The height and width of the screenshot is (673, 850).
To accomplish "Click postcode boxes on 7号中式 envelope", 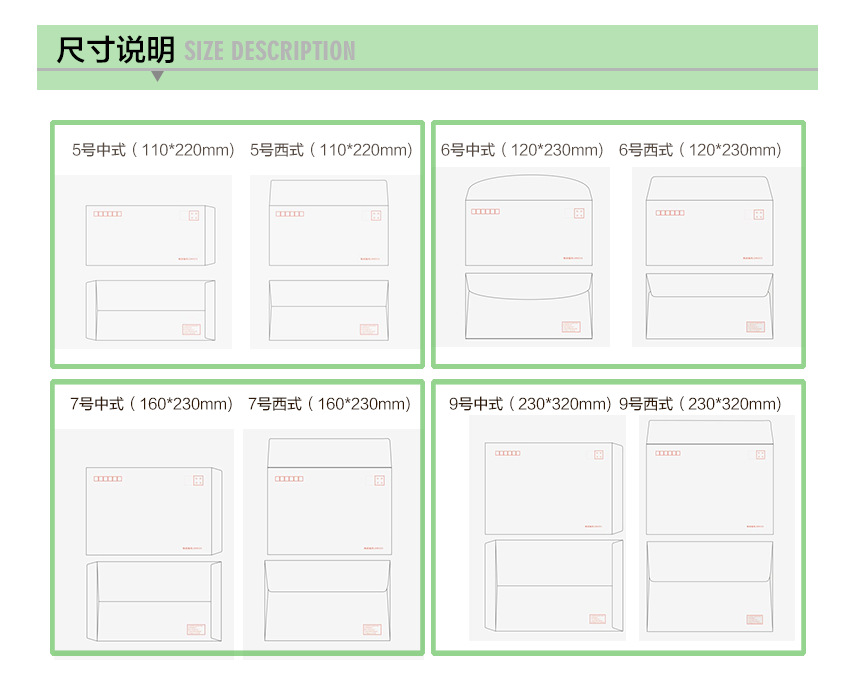I will coord(108,479).
